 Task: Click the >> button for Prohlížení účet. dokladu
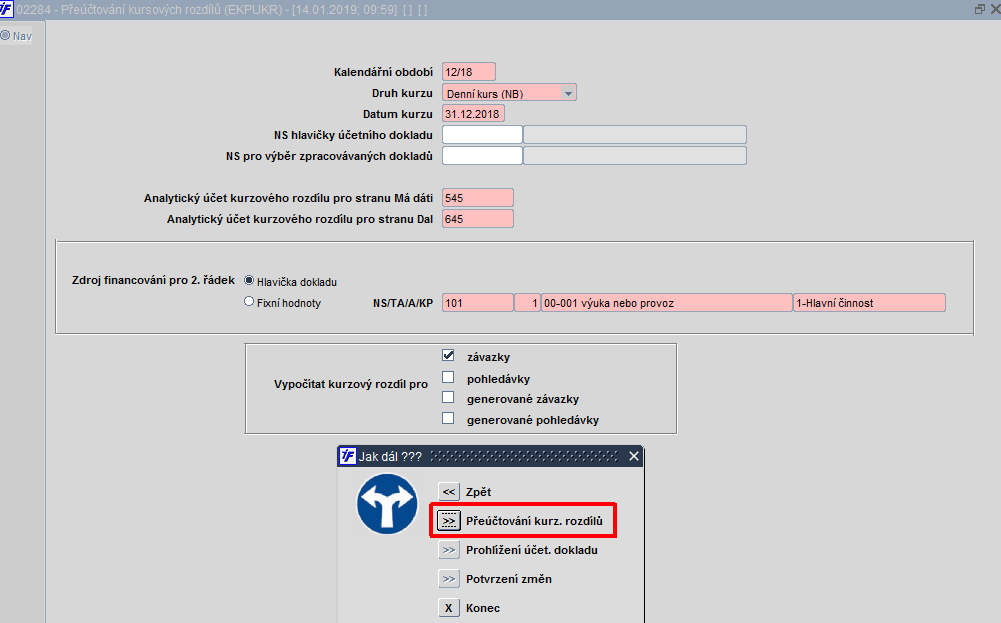(x=449, y=550)
